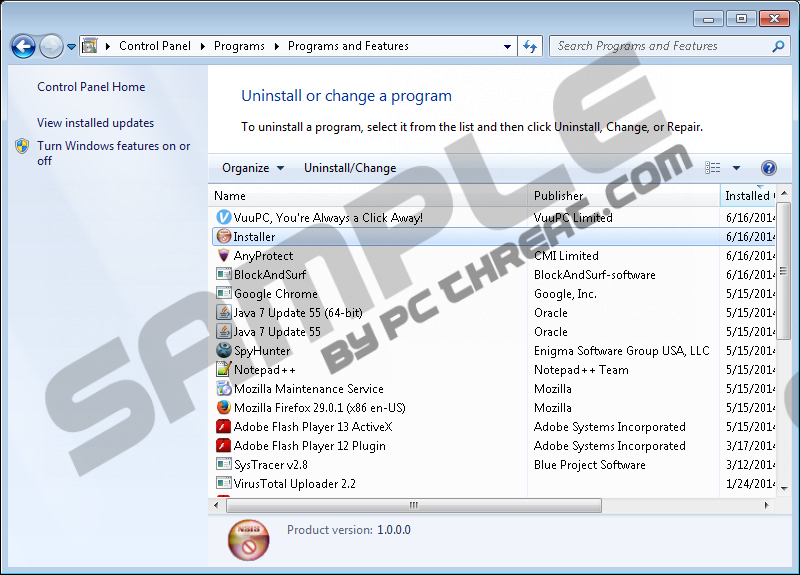Go back using the Back arrow
The width and height of the screenshot is (800, 575).
coord(23,46)
